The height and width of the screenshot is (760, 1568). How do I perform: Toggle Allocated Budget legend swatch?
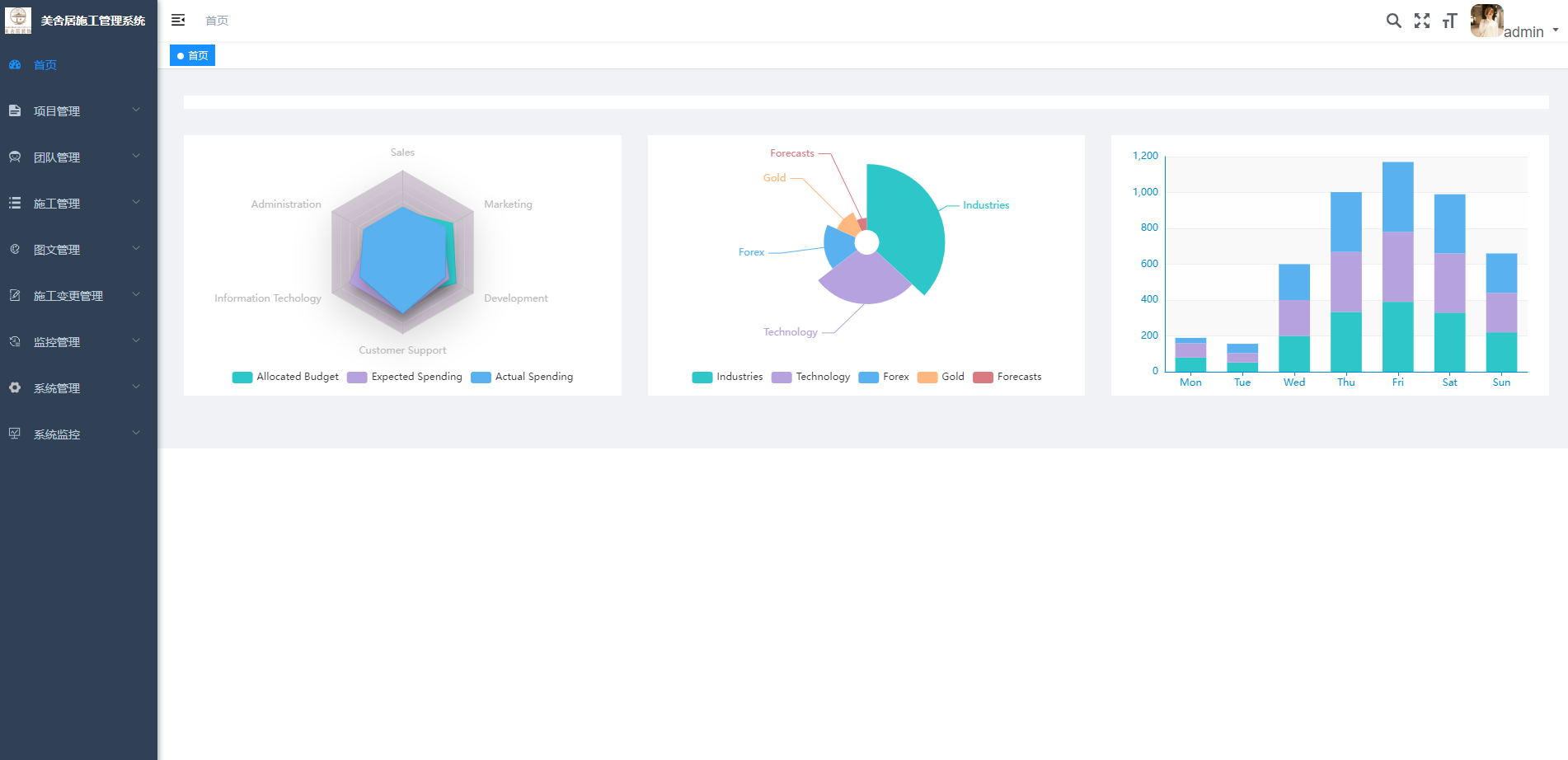pos(242,378)
